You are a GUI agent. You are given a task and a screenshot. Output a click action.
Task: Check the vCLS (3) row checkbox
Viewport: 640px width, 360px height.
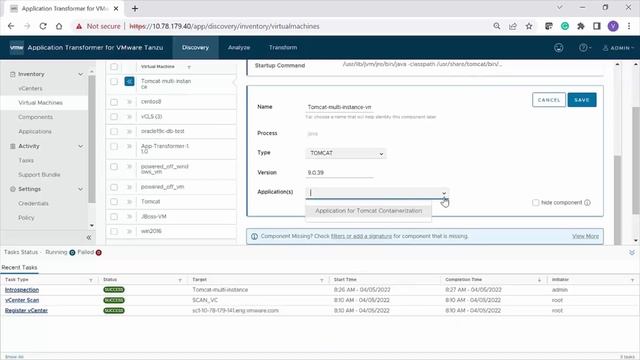[x=114, y=117]
